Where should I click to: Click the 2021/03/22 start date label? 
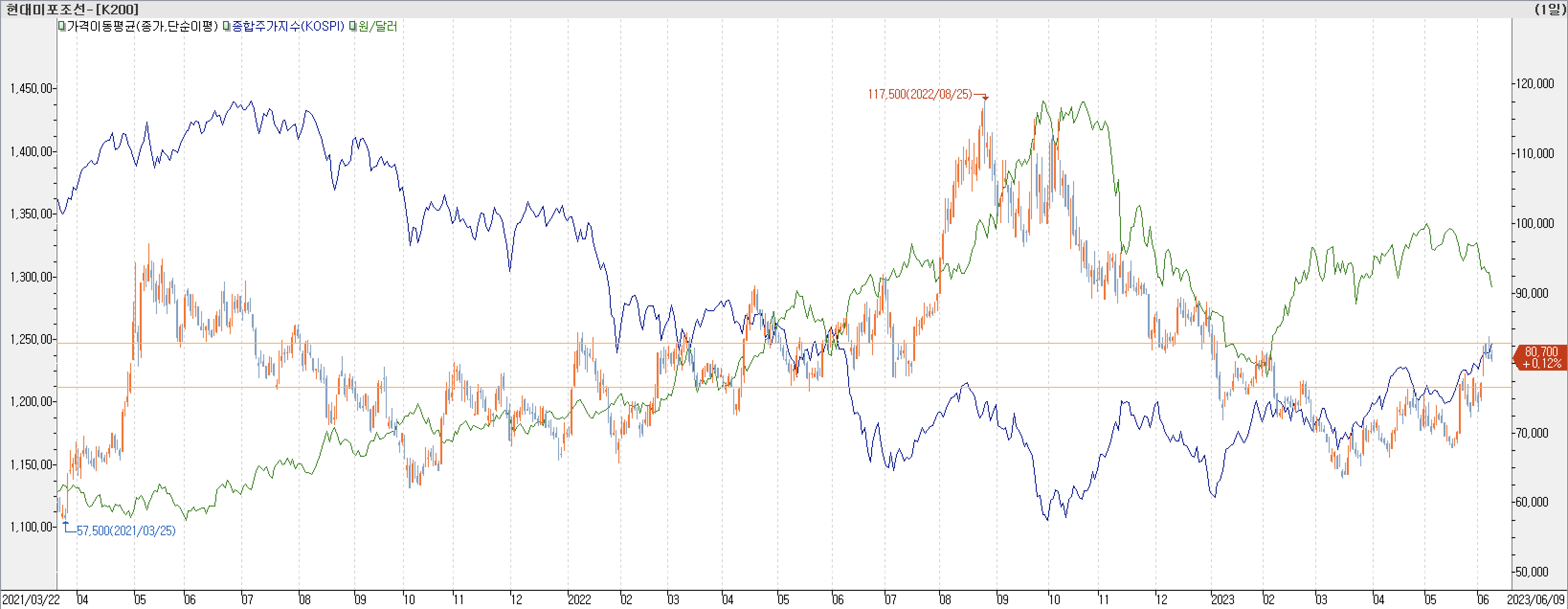coord(31,600)
